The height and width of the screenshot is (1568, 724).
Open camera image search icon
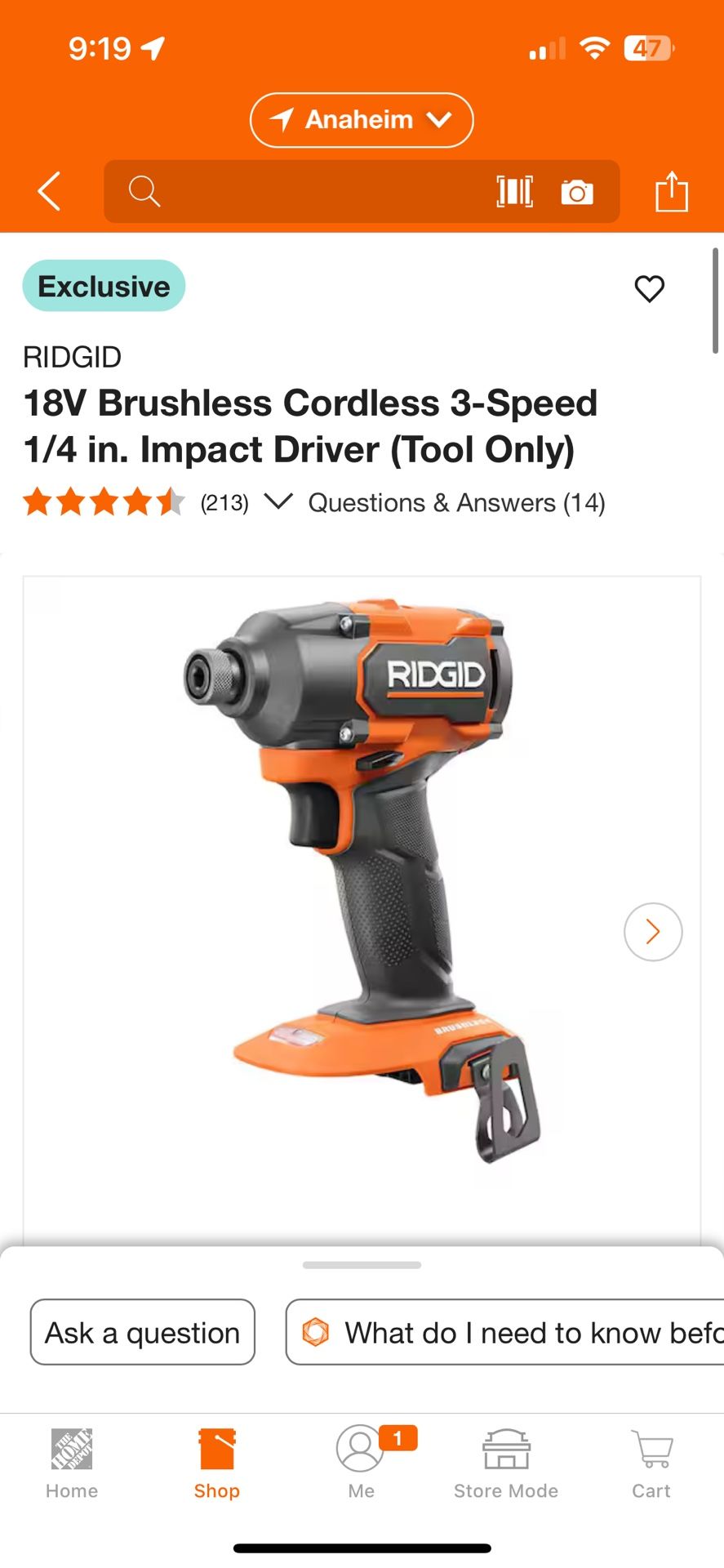point(577,193)
